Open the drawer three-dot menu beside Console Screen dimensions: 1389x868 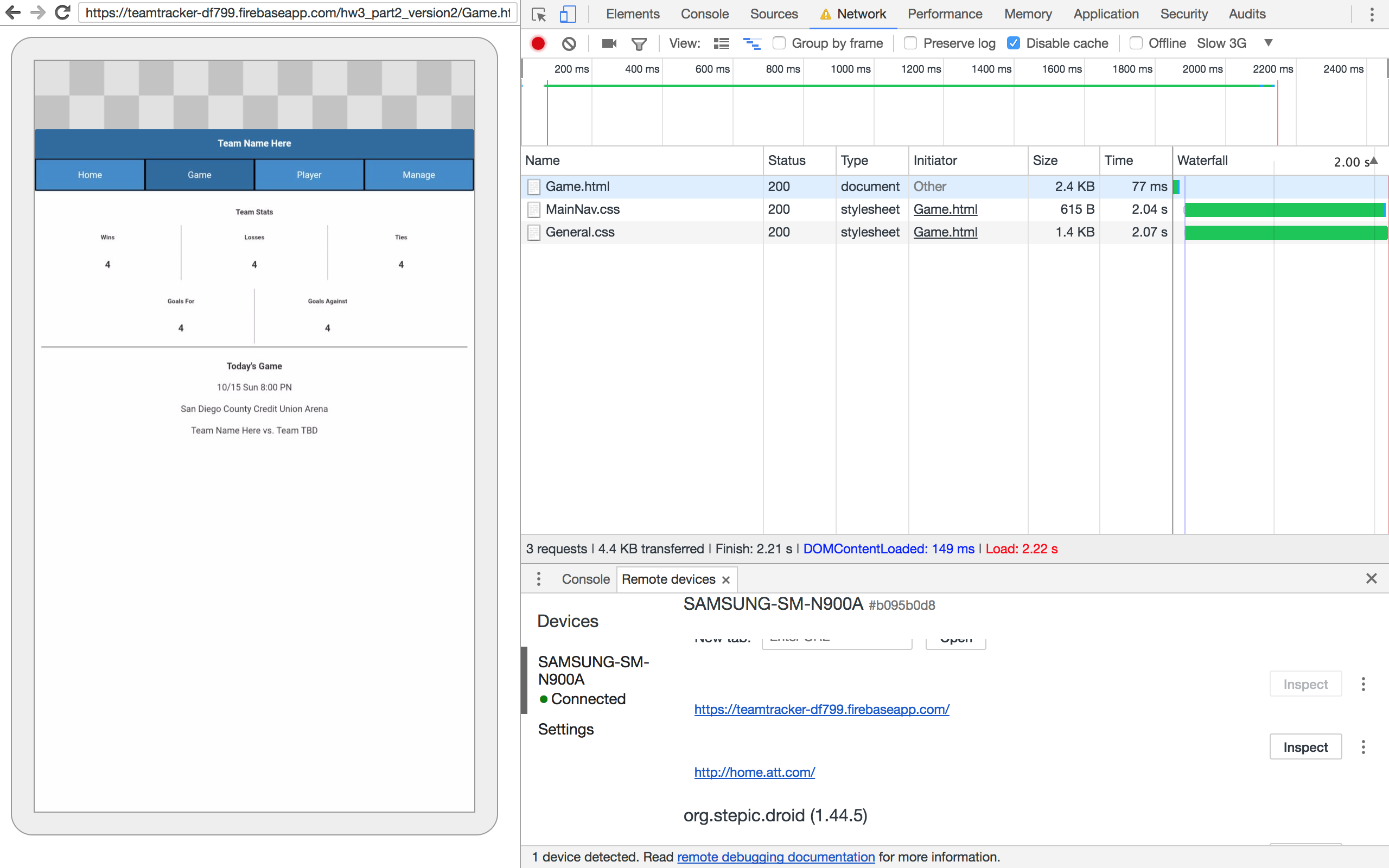coord(538,579)
